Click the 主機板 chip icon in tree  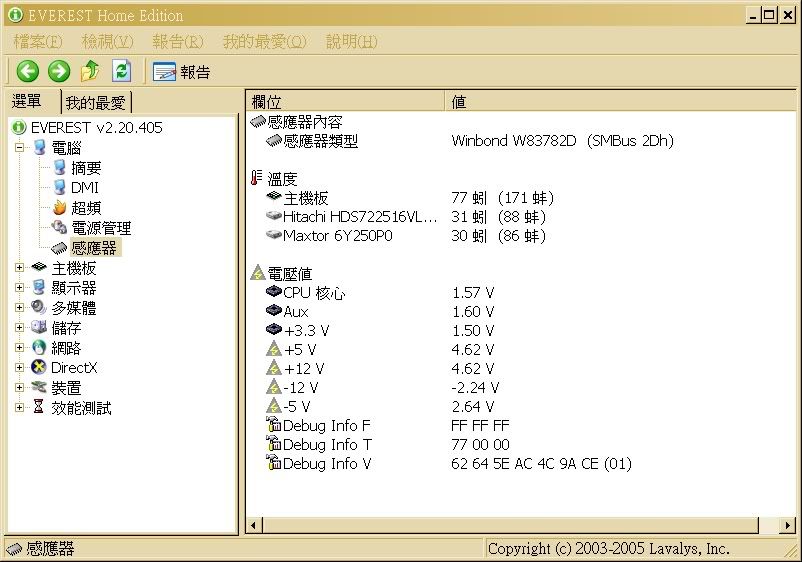pos(39,267)
